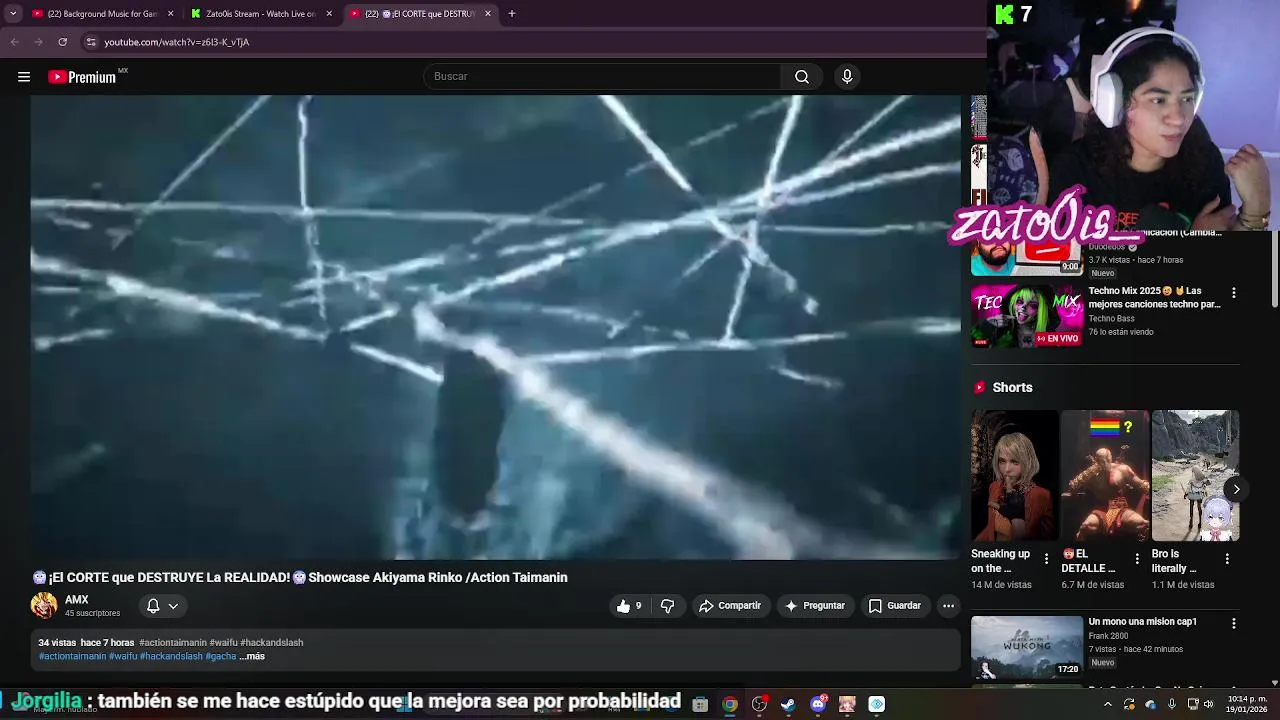
Task: Open OBS Studio from the taskbar
Action: click(759, 704)
